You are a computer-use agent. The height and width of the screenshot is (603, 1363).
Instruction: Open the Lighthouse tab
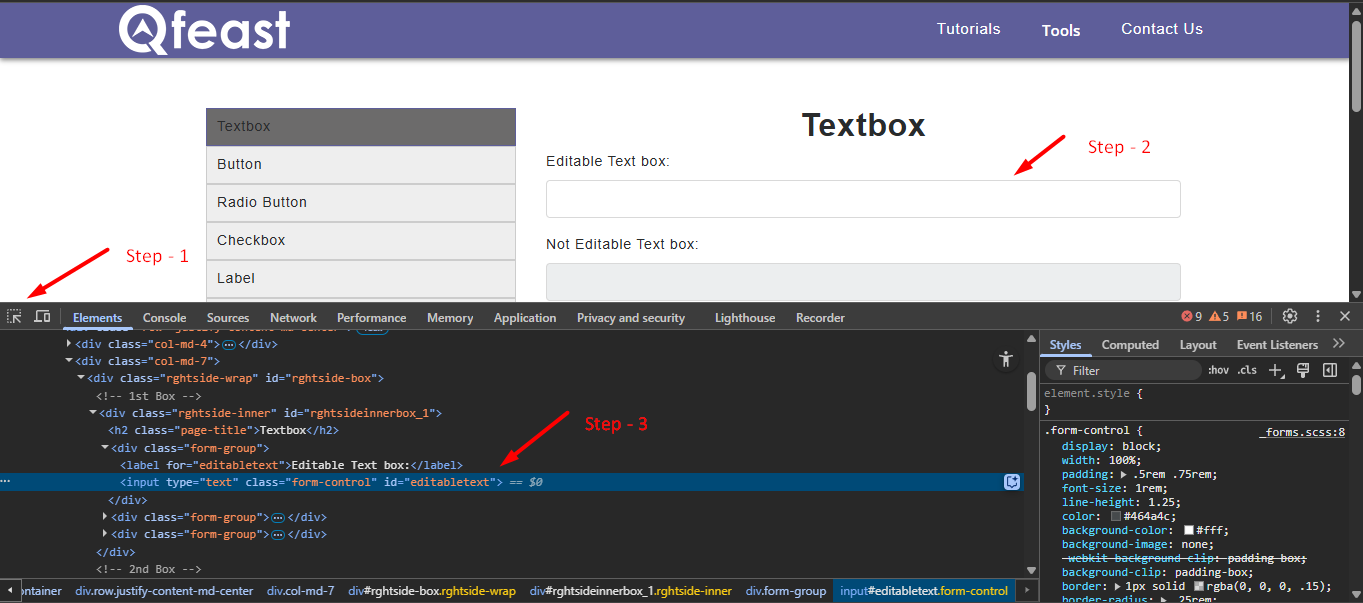[745, 318]
